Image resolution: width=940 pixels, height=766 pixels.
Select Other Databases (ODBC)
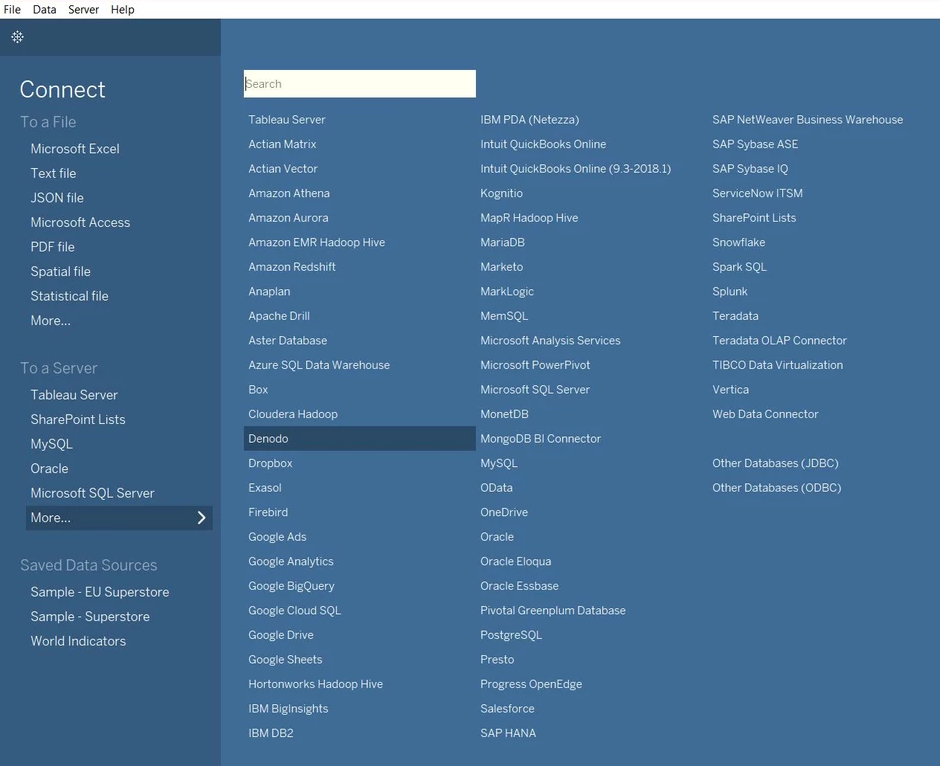[776, 488]
